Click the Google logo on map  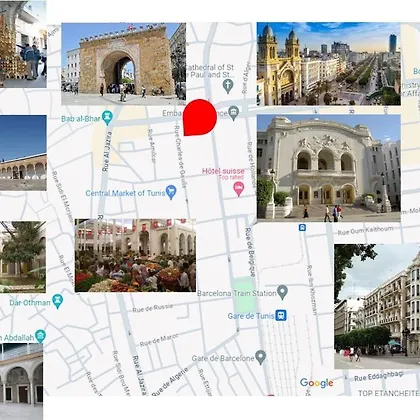pos(316,383)
